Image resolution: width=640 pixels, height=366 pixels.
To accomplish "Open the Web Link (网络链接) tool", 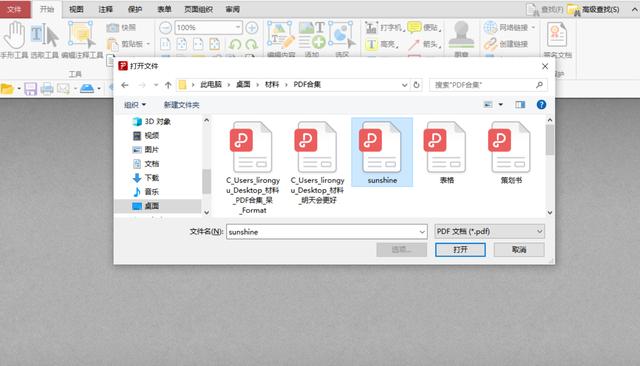I will point(509,28).
